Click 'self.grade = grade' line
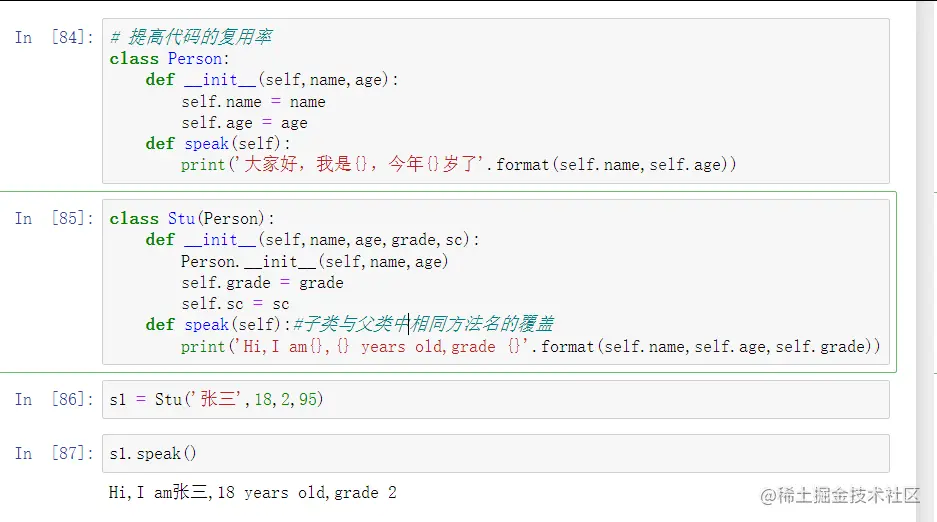 (262, 283)
